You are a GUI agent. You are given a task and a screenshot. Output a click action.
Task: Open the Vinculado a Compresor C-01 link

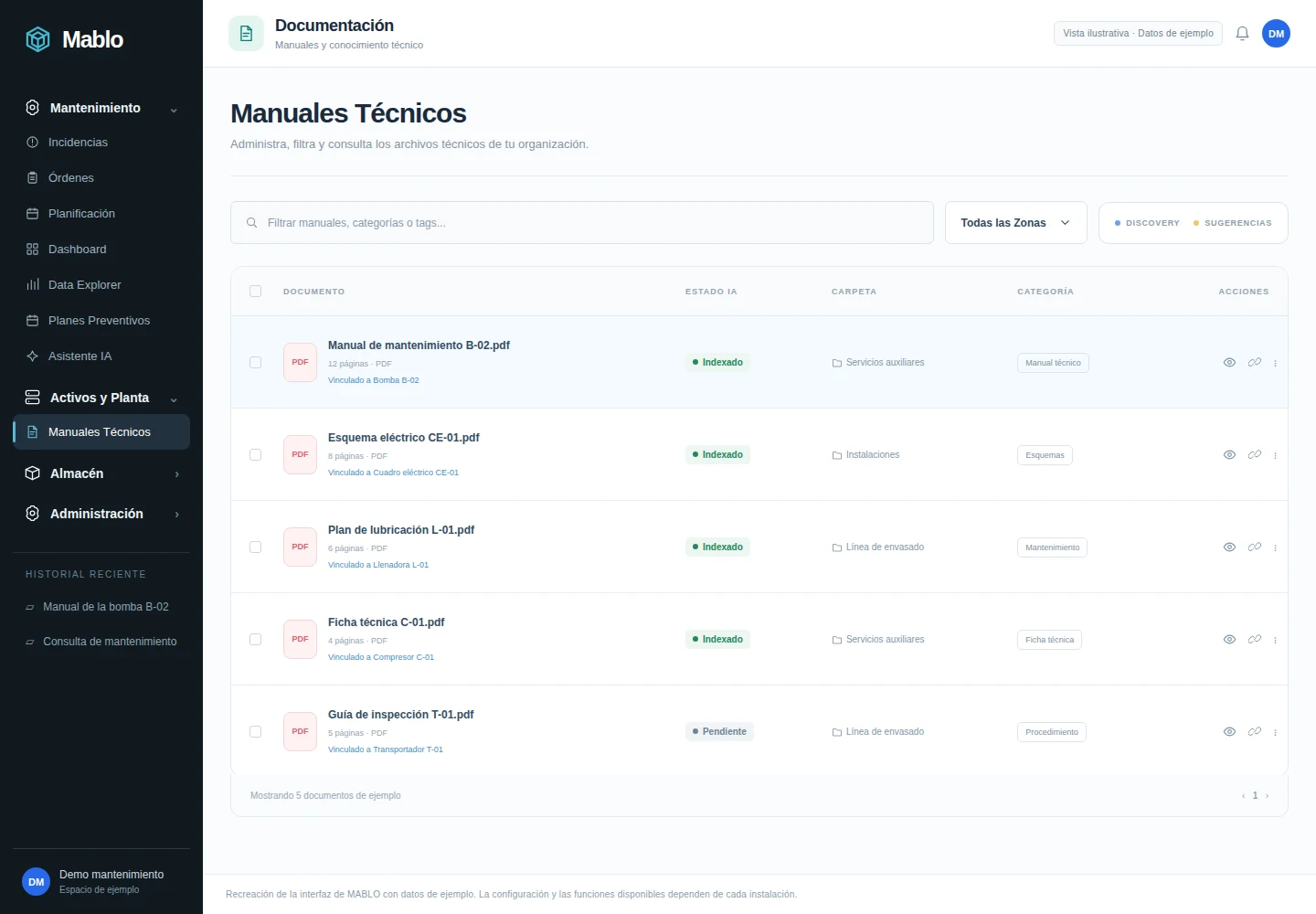(x=381, y=657)
